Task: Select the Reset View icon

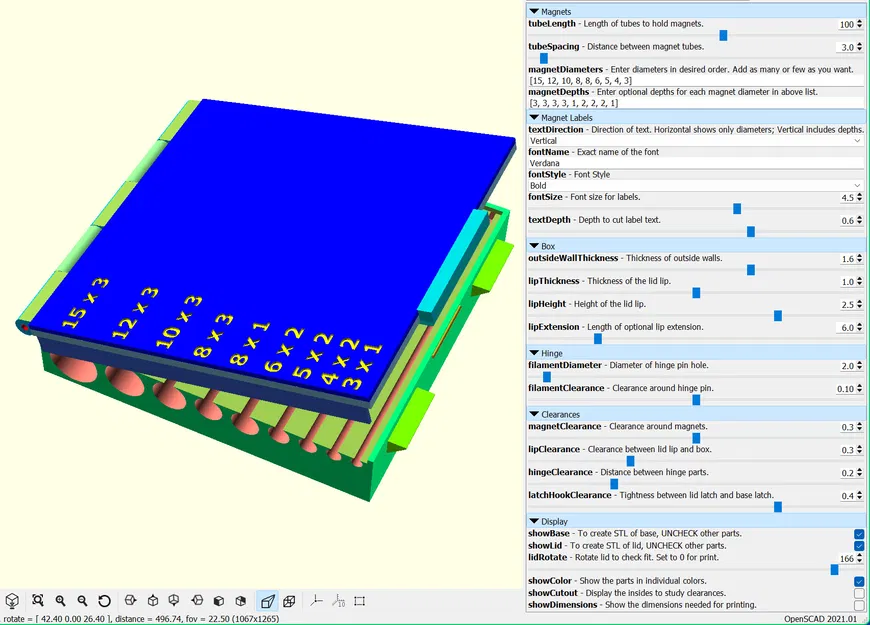Action: point(103,600)
